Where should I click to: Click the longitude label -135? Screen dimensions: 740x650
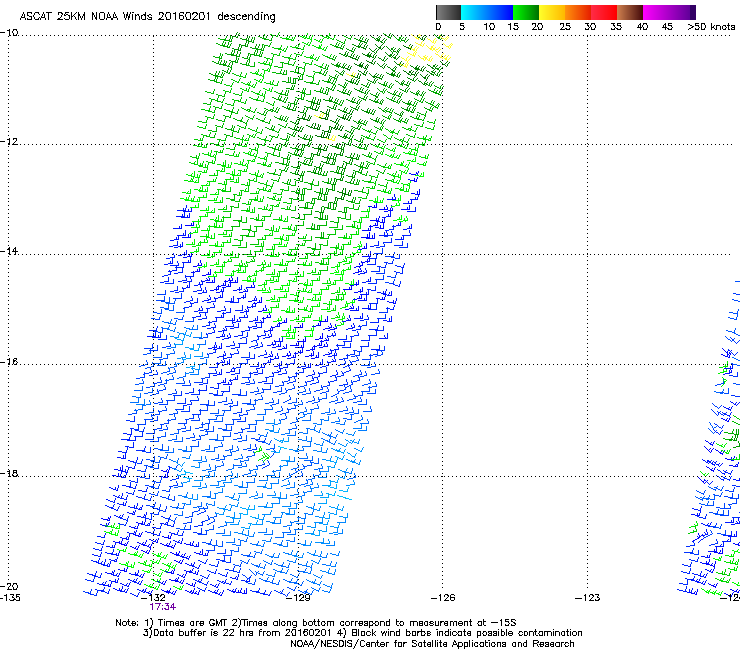10,598
